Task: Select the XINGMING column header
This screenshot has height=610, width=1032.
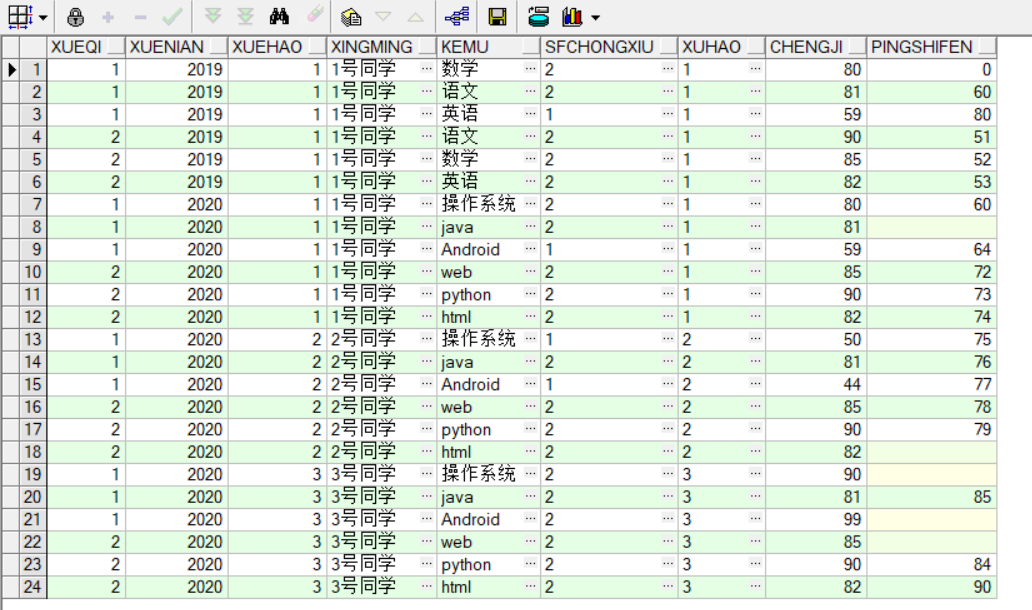Action: (382, 47)
